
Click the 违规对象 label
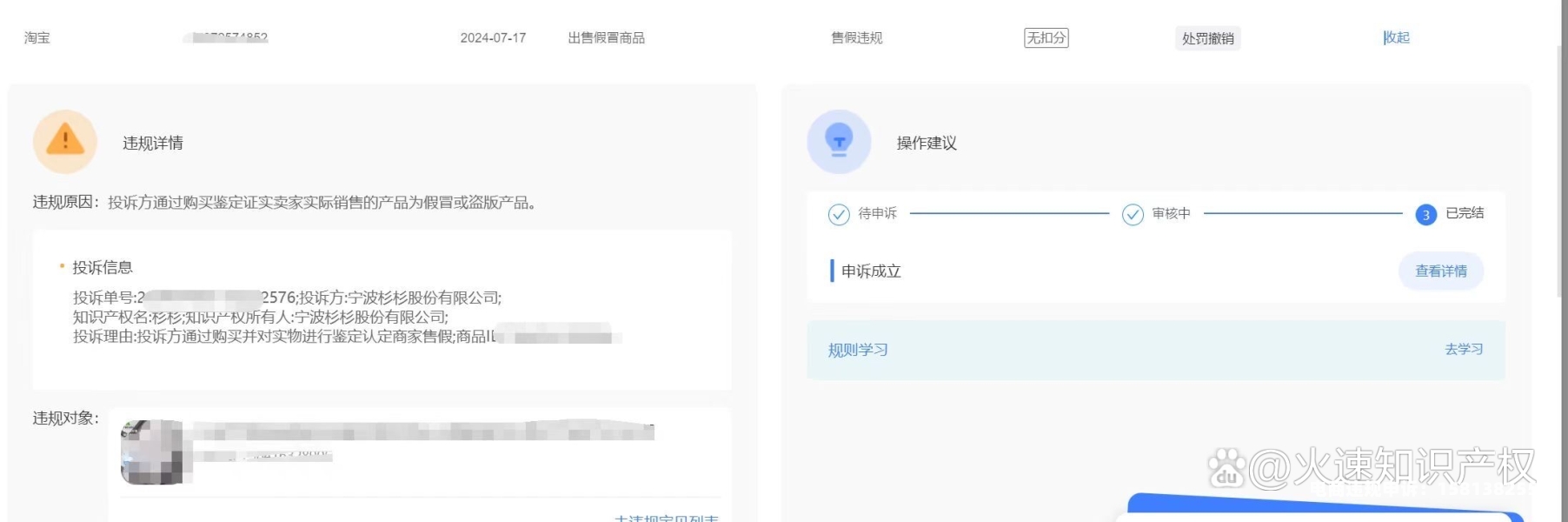pyautogui.click(x=66, y=418)
